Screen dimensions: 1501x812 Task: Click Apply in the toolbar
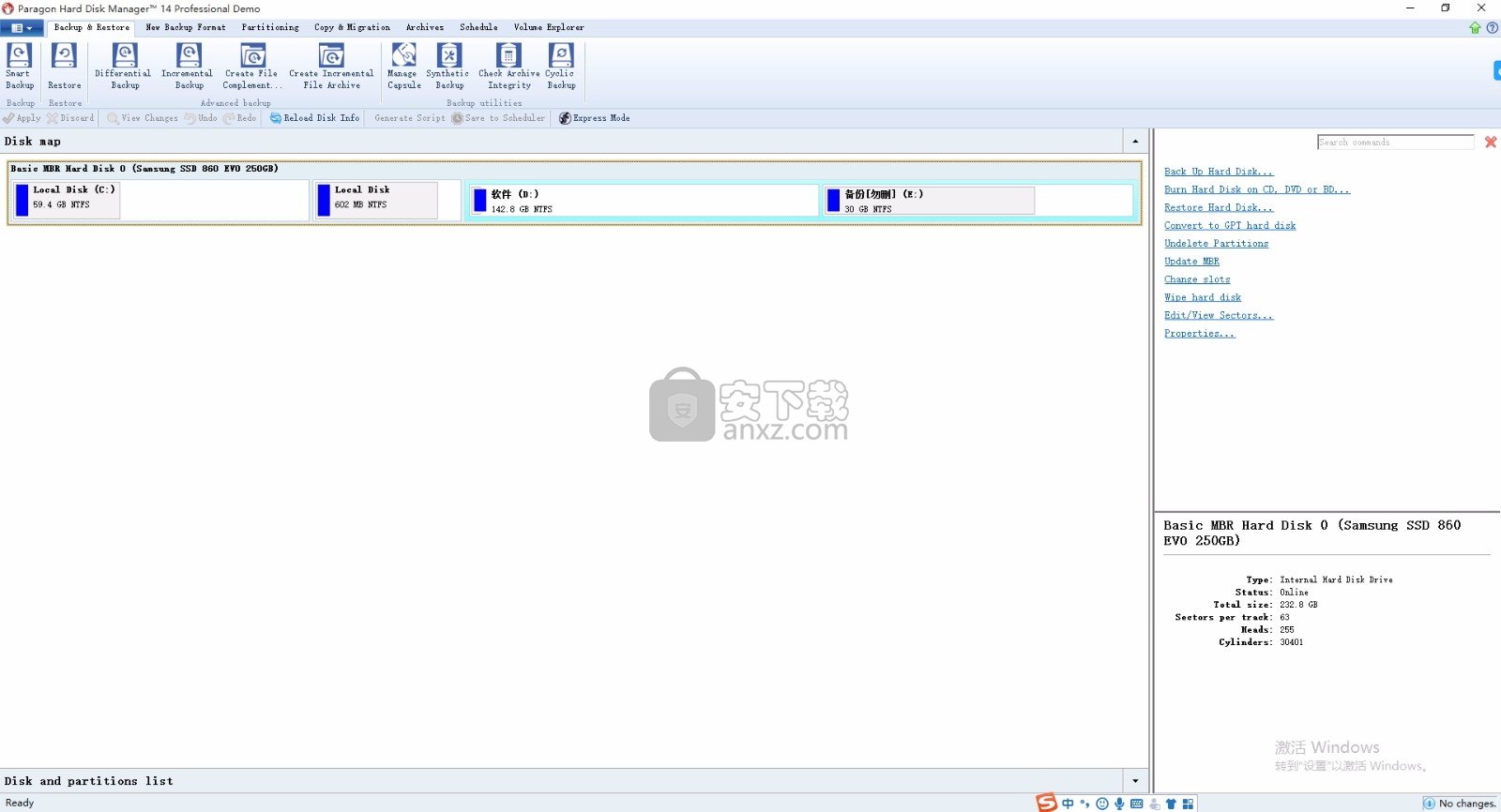click(x=22, y=118)
